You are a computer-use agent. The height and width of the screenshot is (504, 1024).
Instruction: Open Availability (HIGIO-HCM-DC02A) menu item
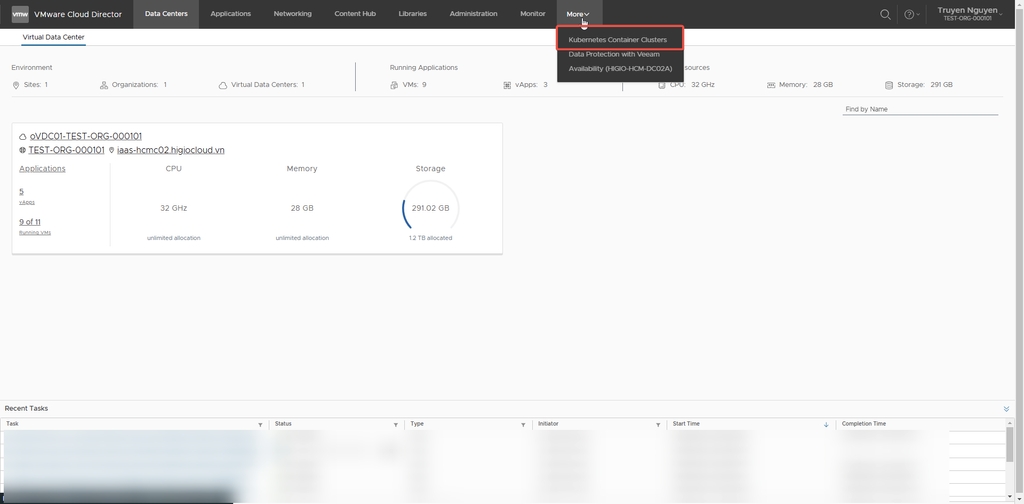click(620, 69)
